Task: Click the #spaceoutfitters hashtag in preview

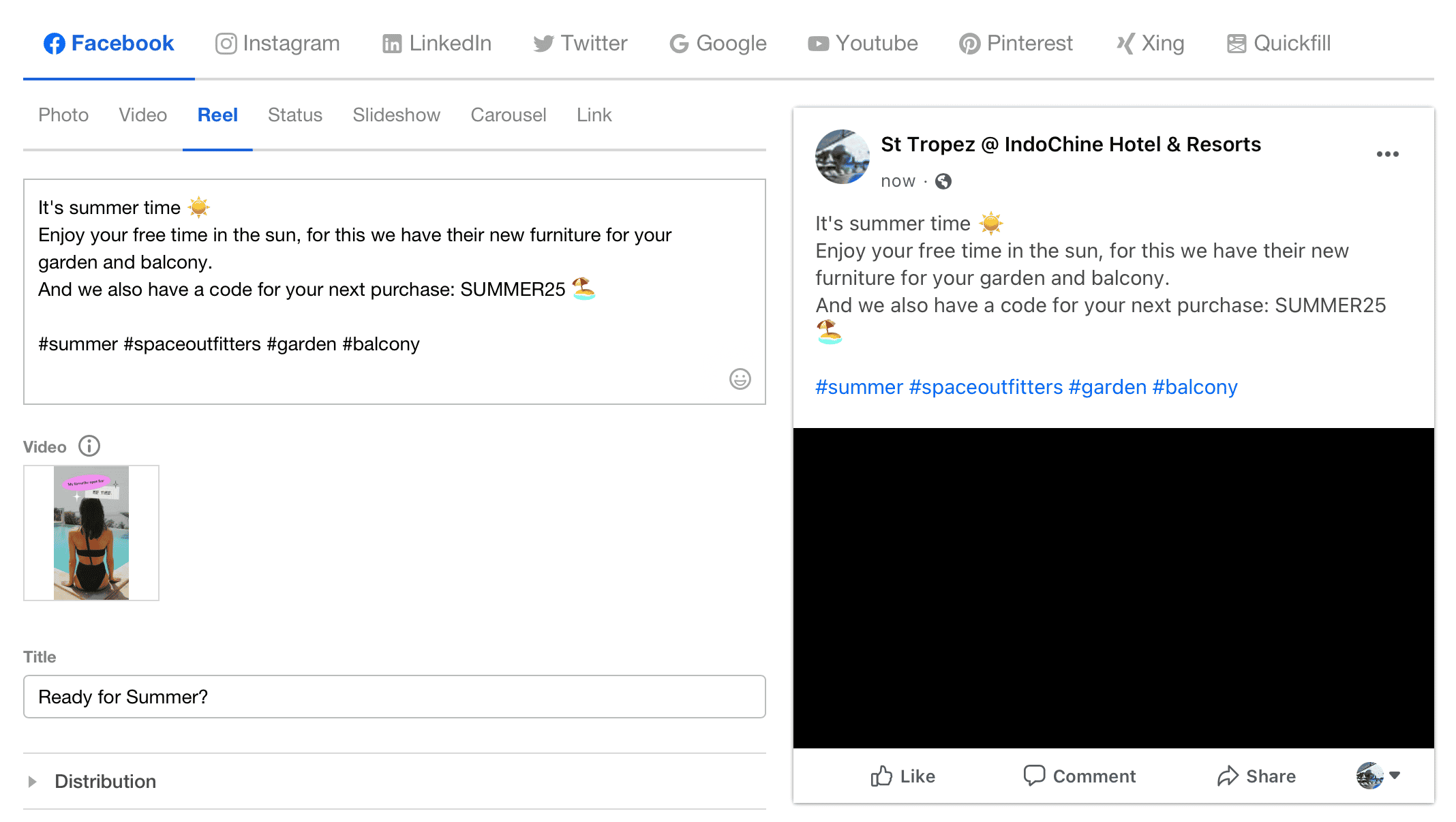Action: point(986,387)
